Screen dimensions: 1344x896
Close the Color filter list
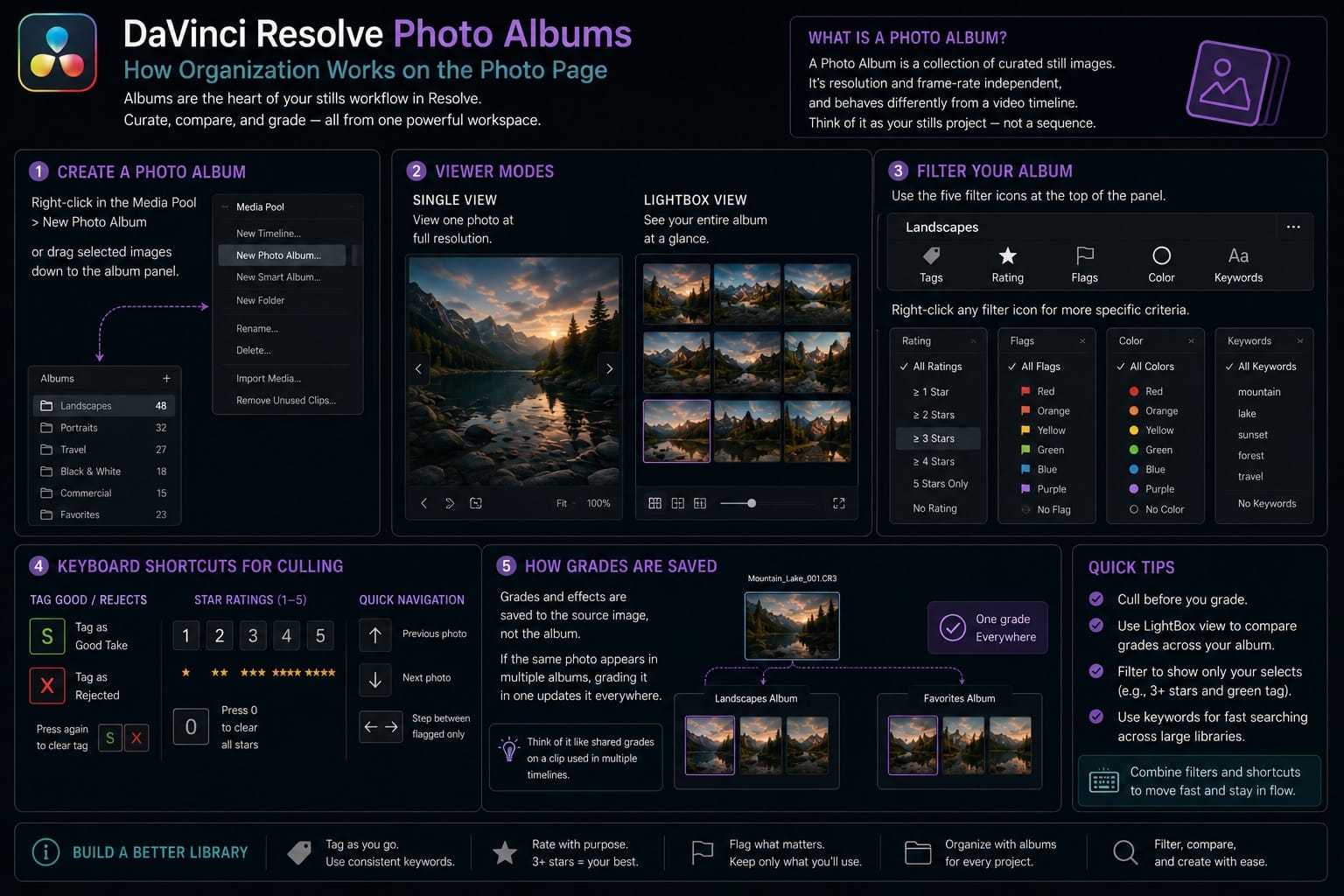pos(1191,341)
